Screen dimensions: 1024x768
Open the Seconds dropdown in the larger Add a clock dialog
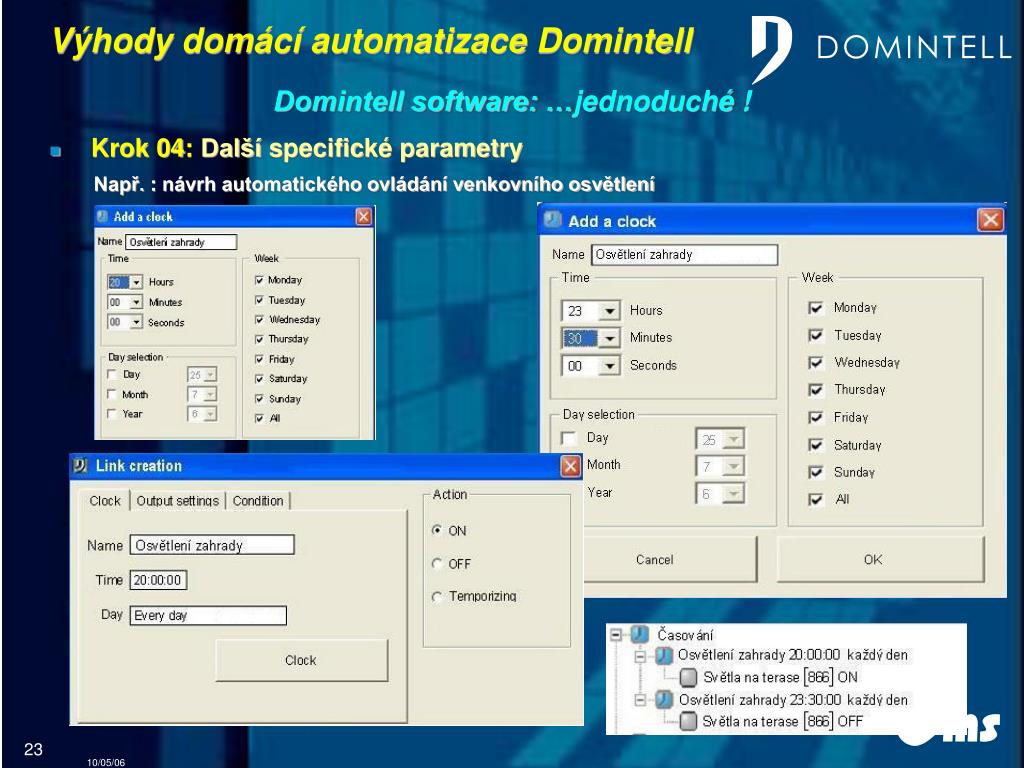[609, 366]
